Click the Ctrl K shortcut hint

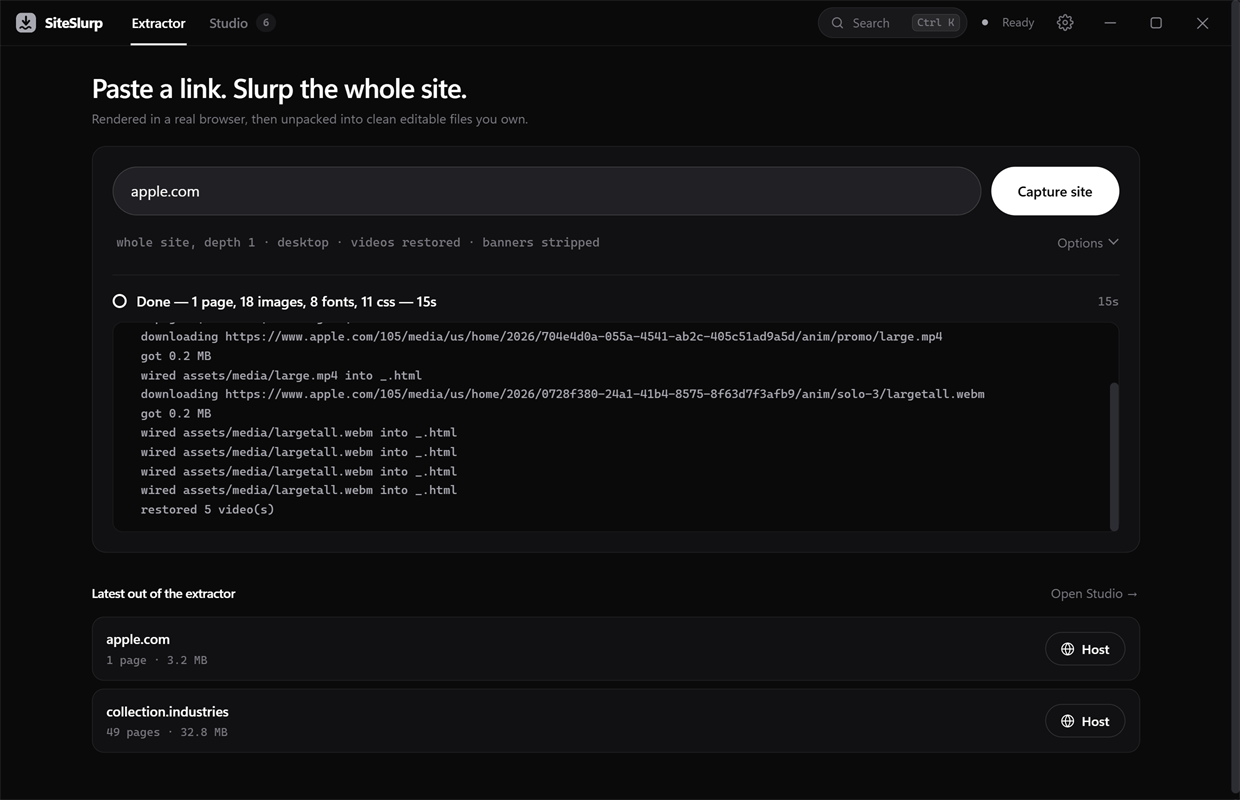pos(936,23)
